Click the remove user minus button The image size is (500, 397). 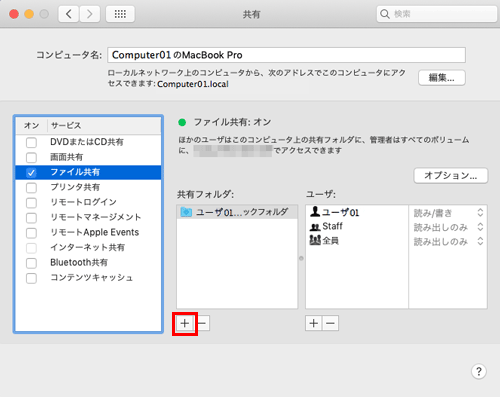tap(330, 323)
